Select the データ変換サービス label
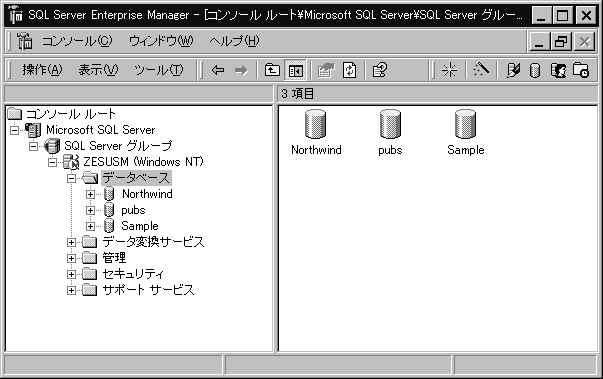The height and width of the screenshot is (379, 603). [153, 242]
